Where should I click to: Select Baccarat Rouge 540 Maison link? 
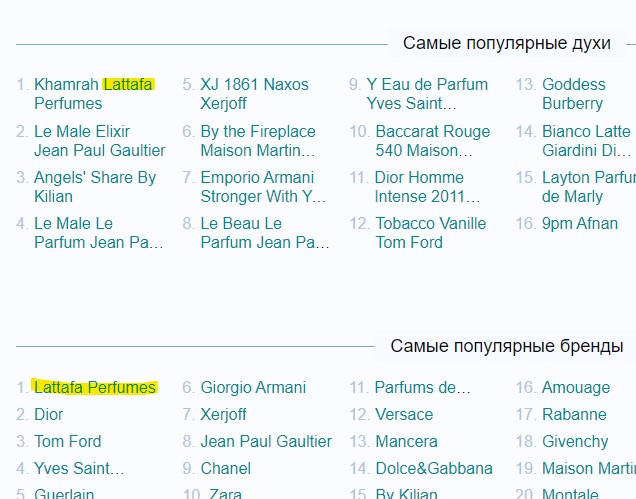[x=433, y=141]
